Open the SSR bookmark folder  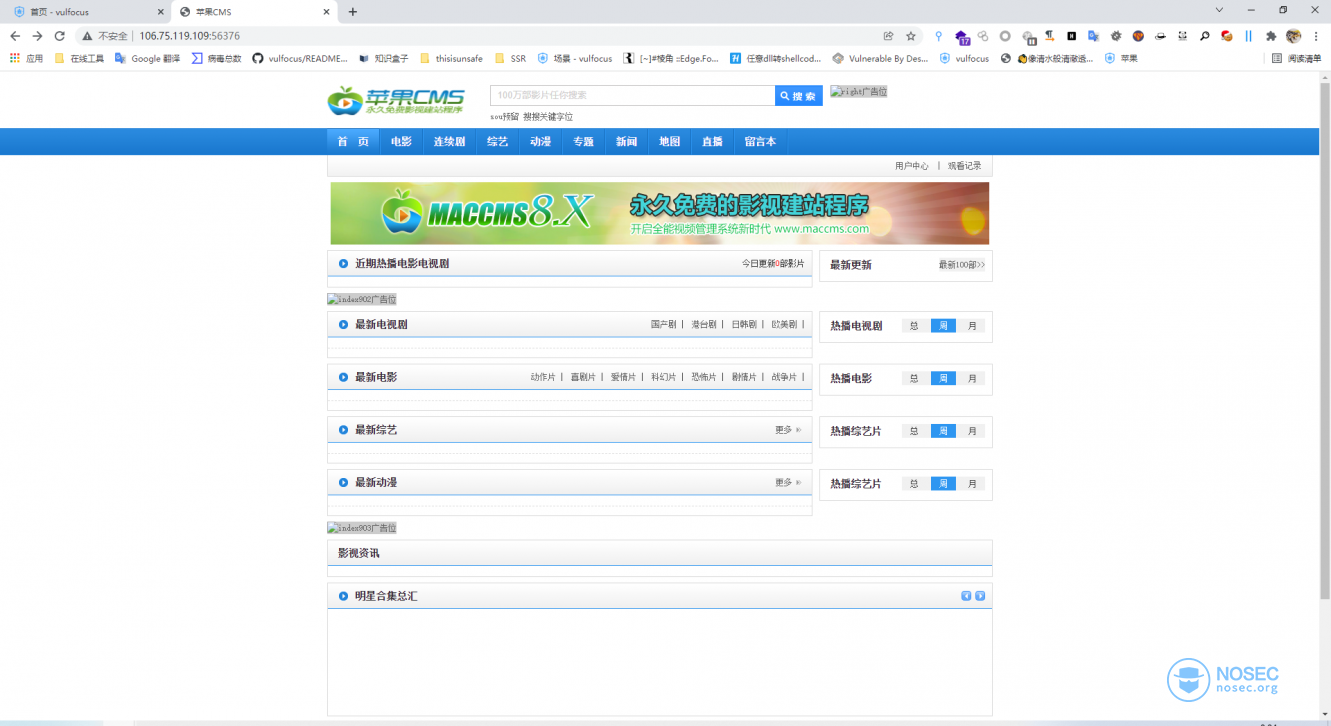tap(510, 59)
